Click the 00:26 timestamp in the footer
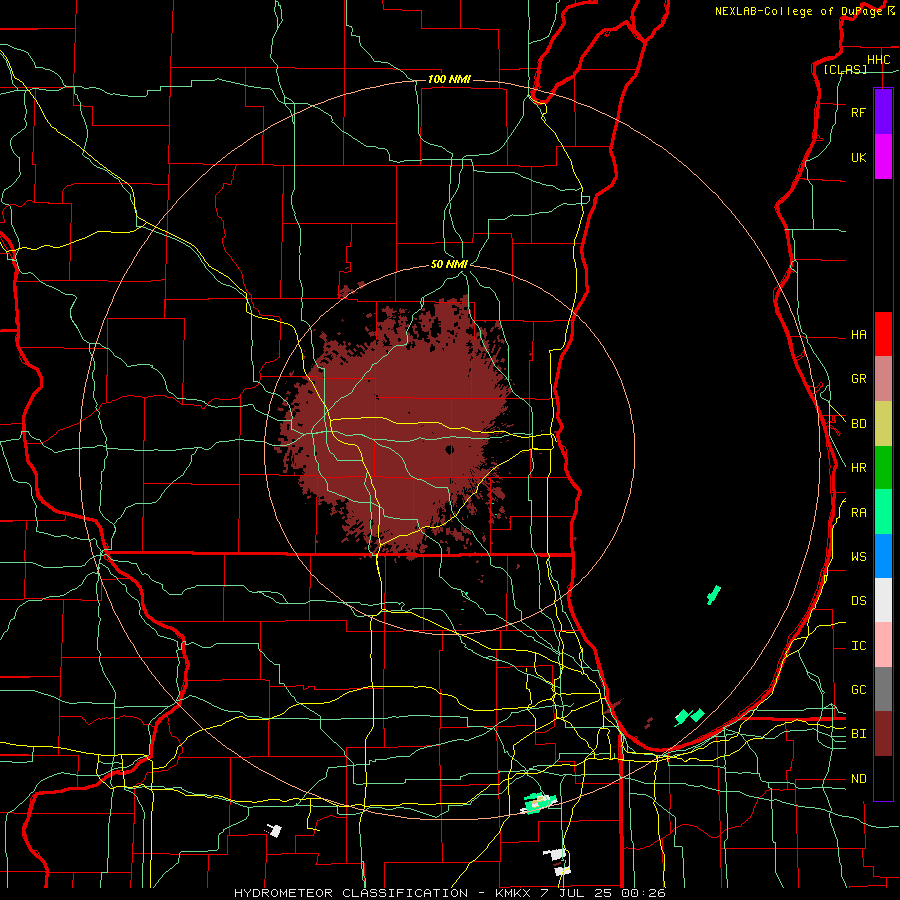The width and height of the screenshot is (900, 900). click(x=643, y=893)
